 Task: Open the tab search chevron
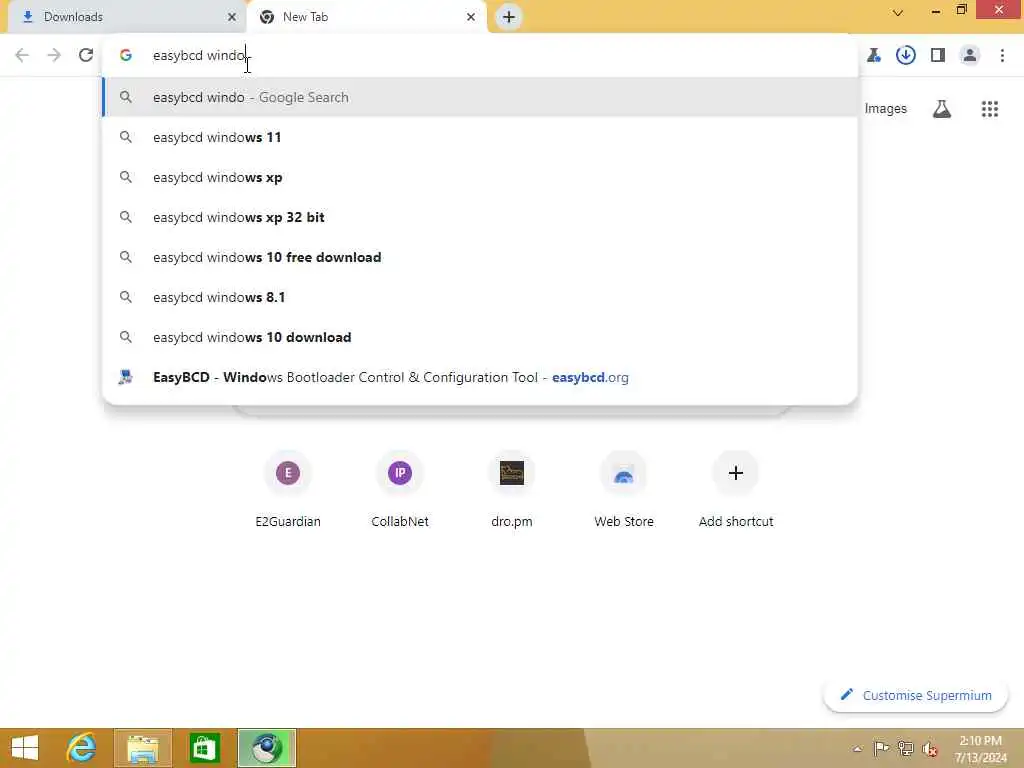(x=898, y=13)
